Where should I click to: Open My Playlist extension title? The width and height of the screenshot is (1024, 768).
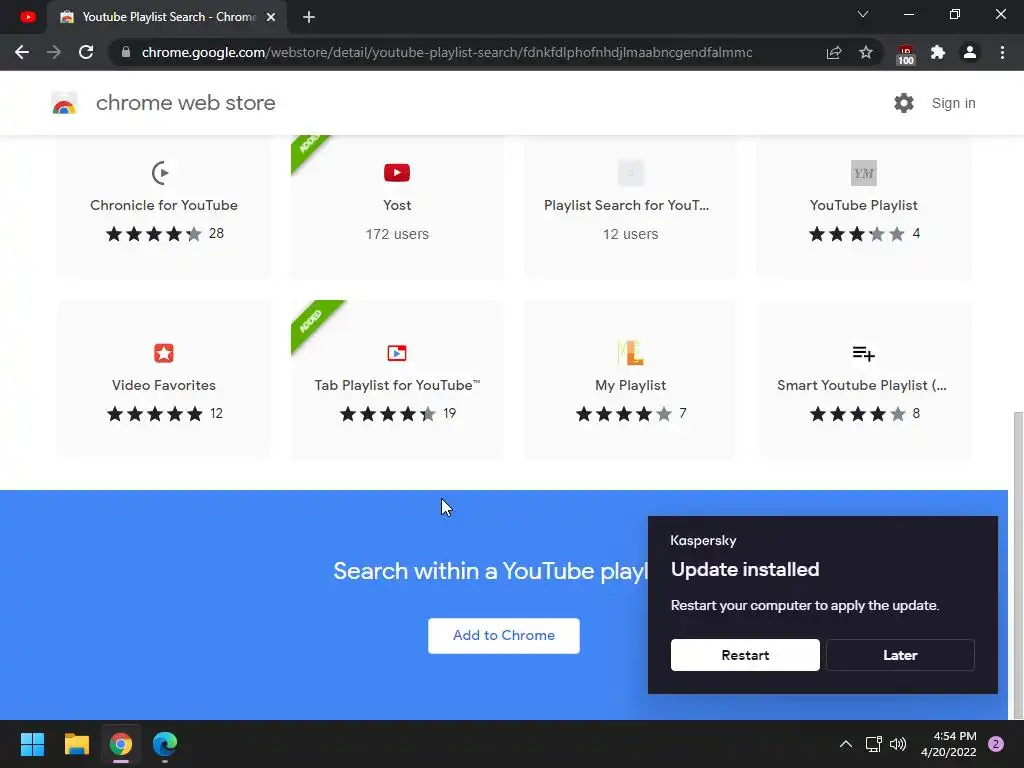[x=630, y=385]
